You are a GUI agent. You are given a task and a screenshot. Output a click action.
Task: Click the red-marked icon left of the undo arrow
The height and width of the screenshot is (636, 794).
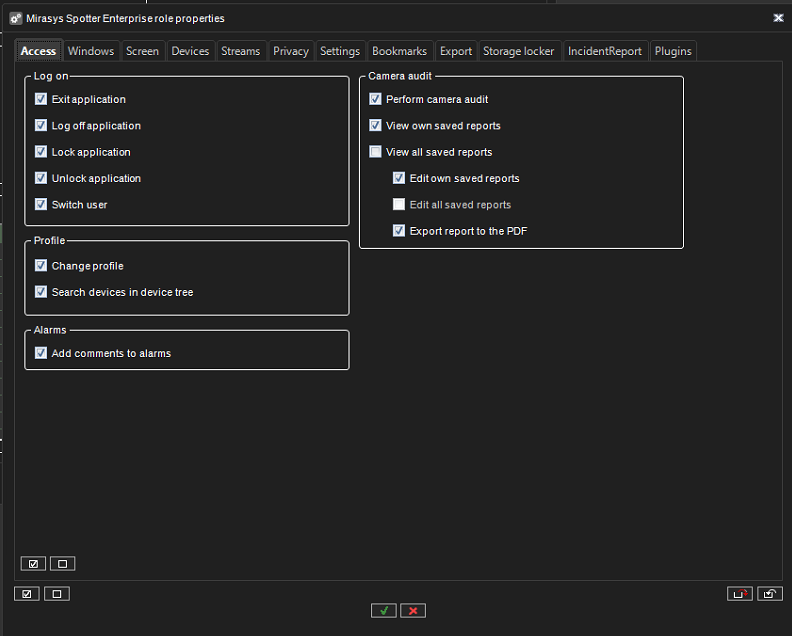(739, 594)
